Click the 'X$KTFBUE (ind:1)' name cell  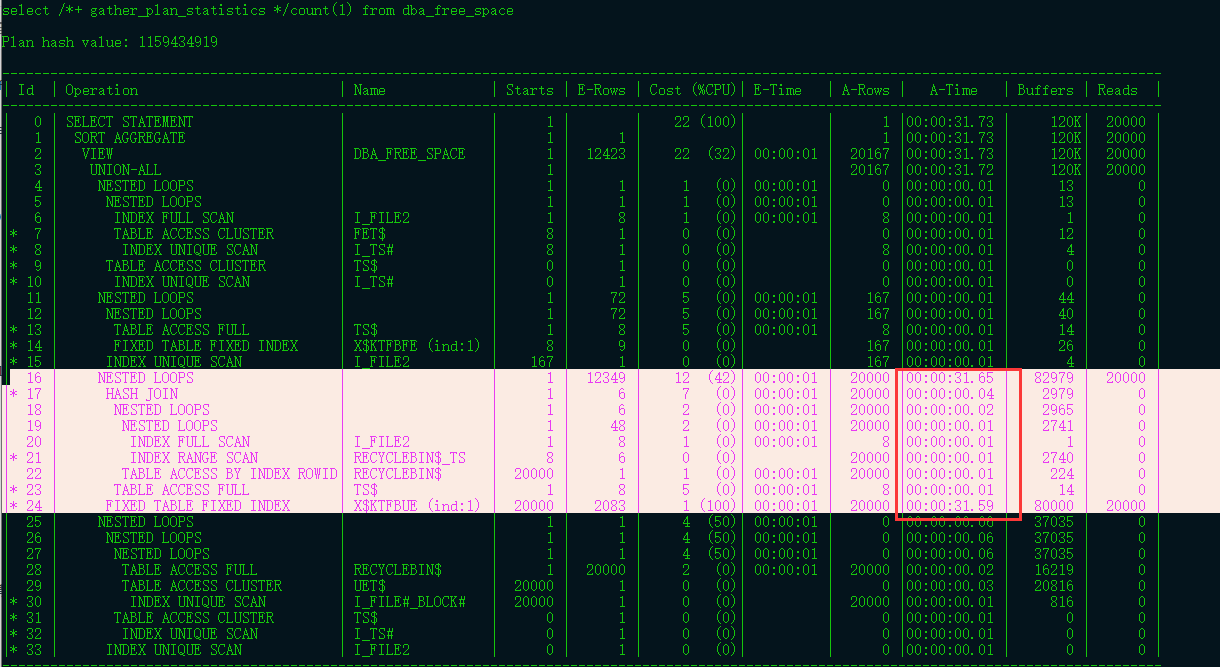pos(417,506)
